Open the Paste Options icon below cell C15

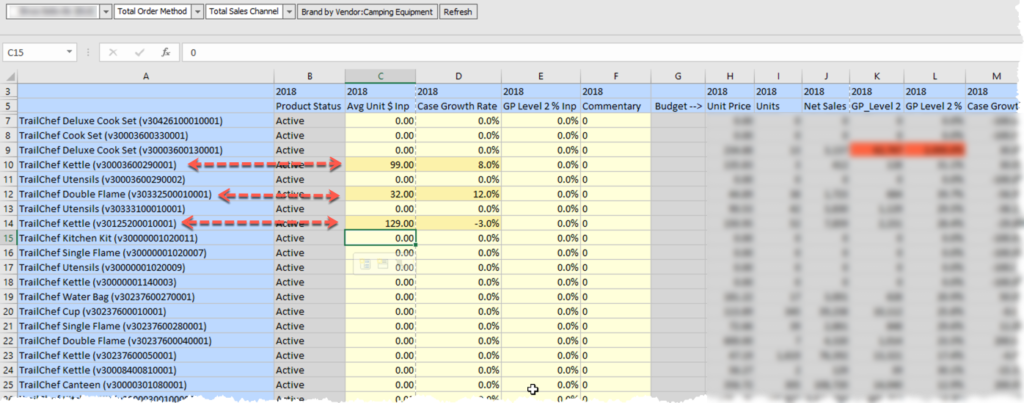click(x=366, y=263)
